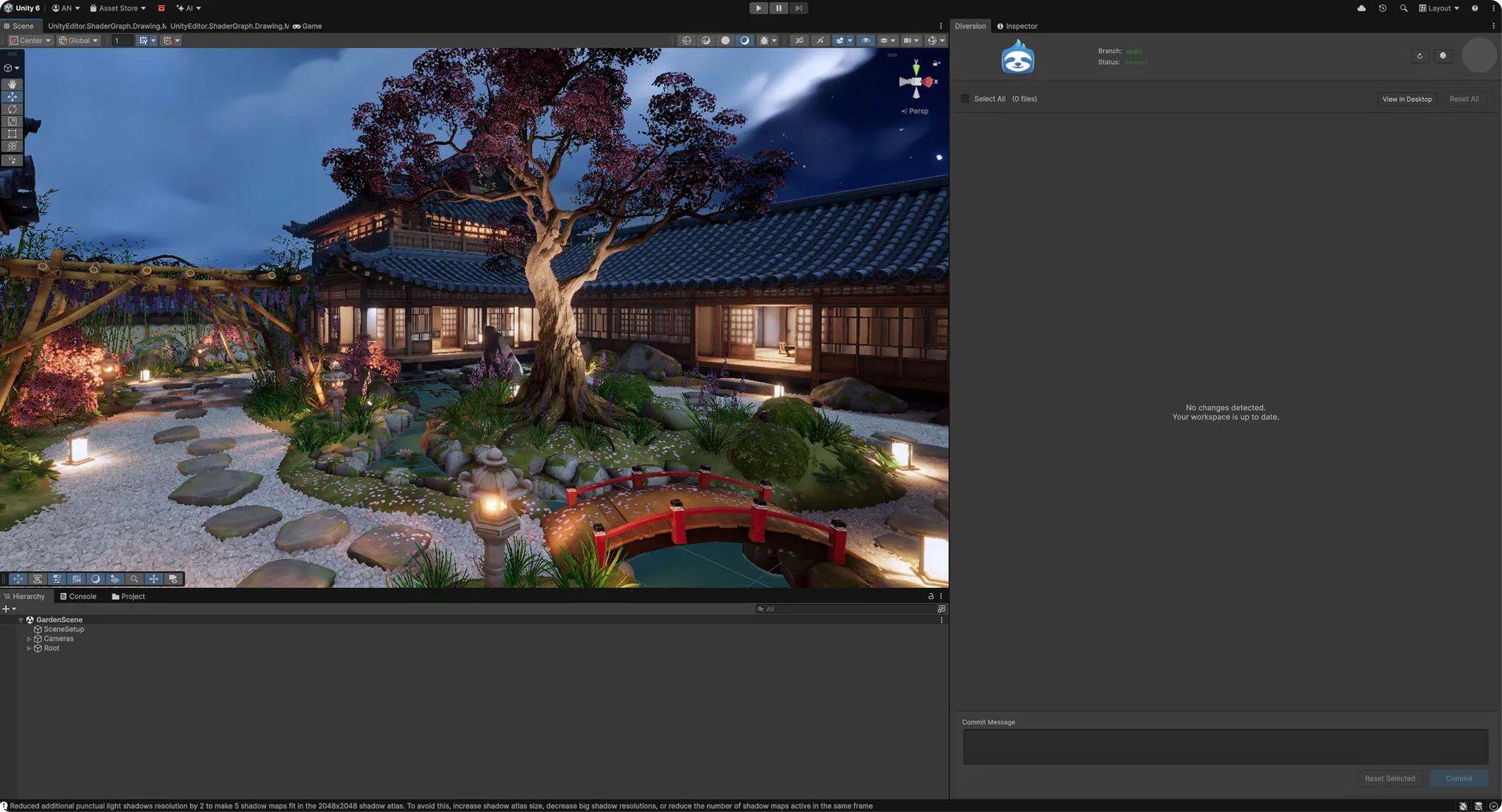
Task: Switch to the Game tab
Action: 307,26
